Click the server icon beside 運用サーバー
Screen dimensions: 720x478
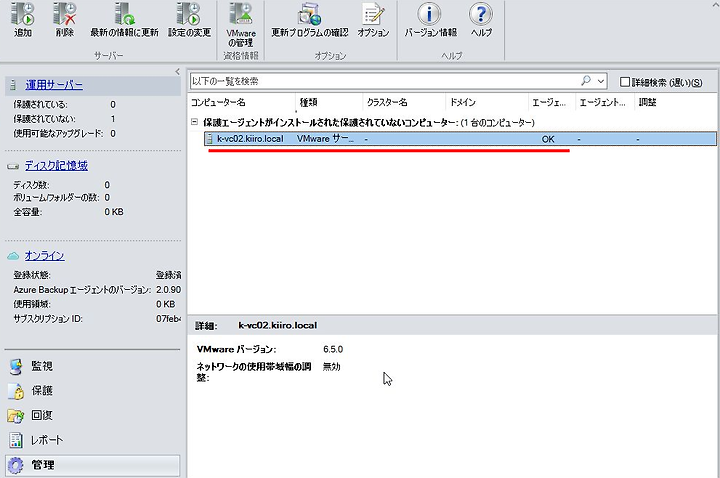coord(13,85)
